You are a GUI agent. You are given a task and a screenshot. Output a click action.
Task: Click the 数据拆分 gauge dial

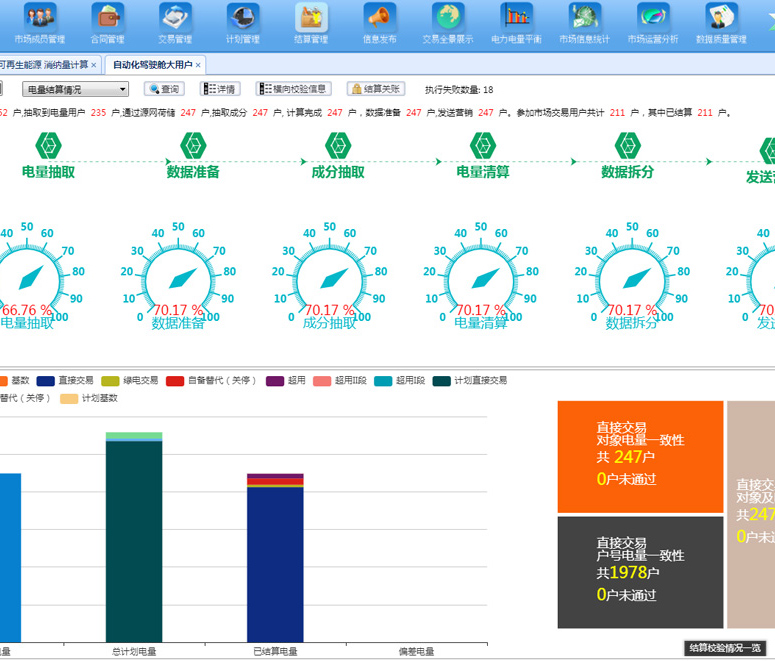[632, 280]
